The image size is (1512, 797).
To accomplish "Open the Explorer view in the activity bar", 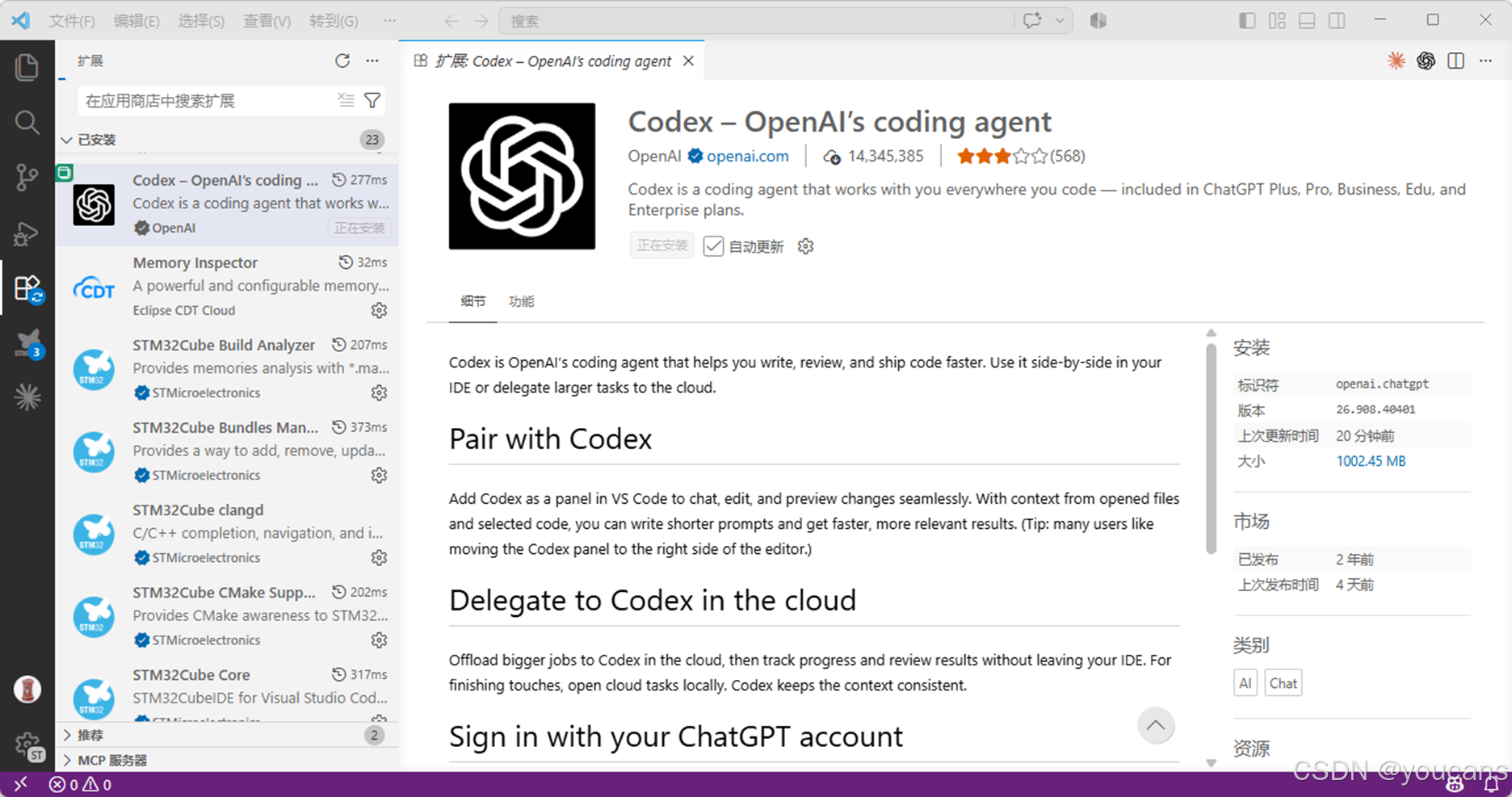I will click(27, 67).
